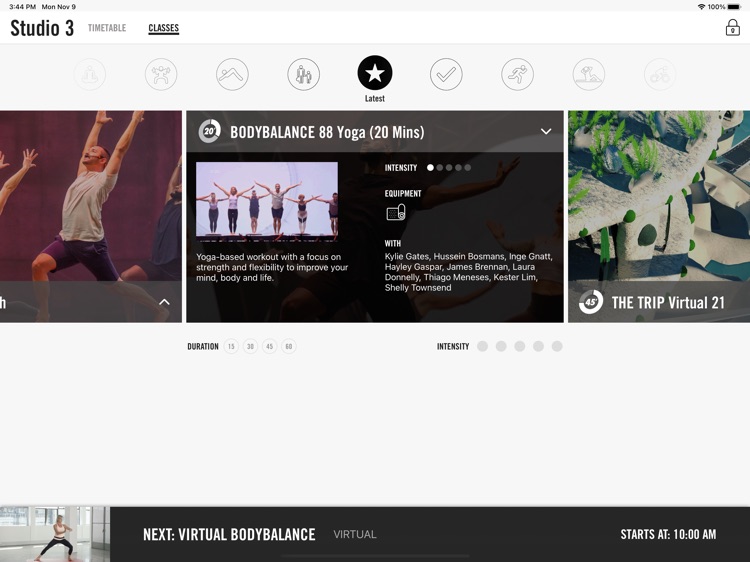The width and height of the screenshot is (750, 562).
Task: Select the weightlifting strength category icon
Action: click(161, 75)
